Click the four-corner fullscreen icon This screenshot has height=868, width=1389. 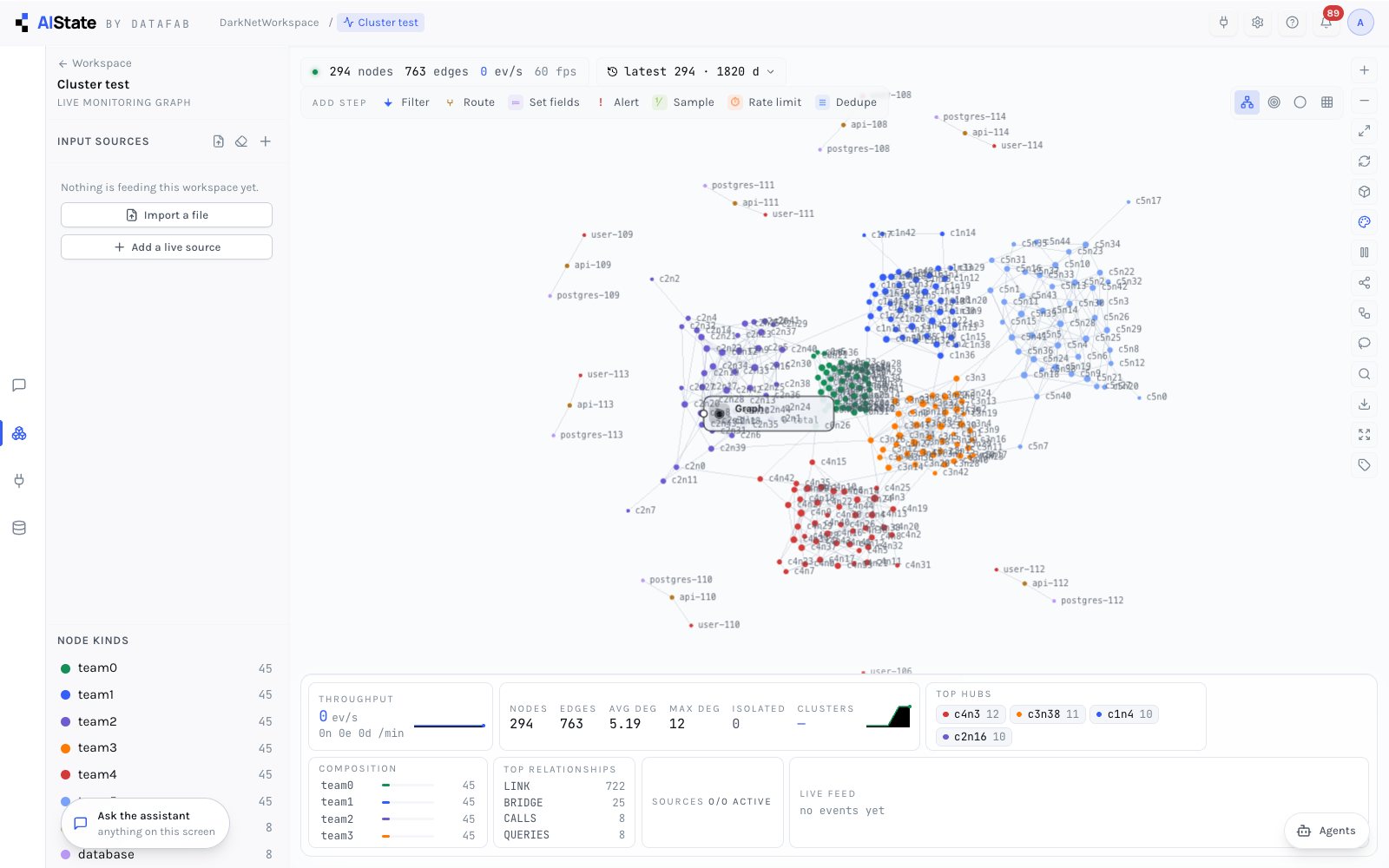1364,435
